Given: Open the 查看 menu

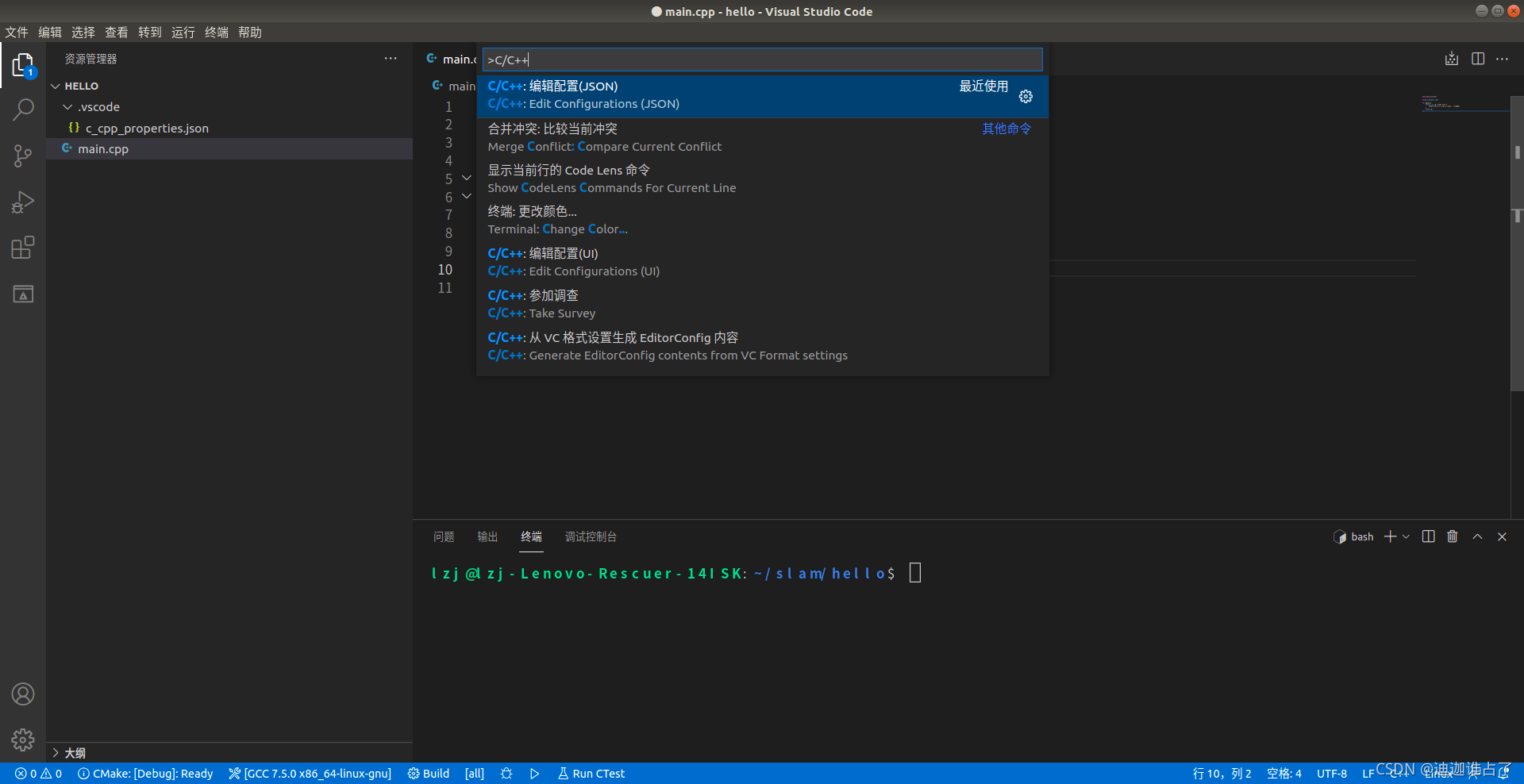Looking at the screenshot, I should 117,32.
